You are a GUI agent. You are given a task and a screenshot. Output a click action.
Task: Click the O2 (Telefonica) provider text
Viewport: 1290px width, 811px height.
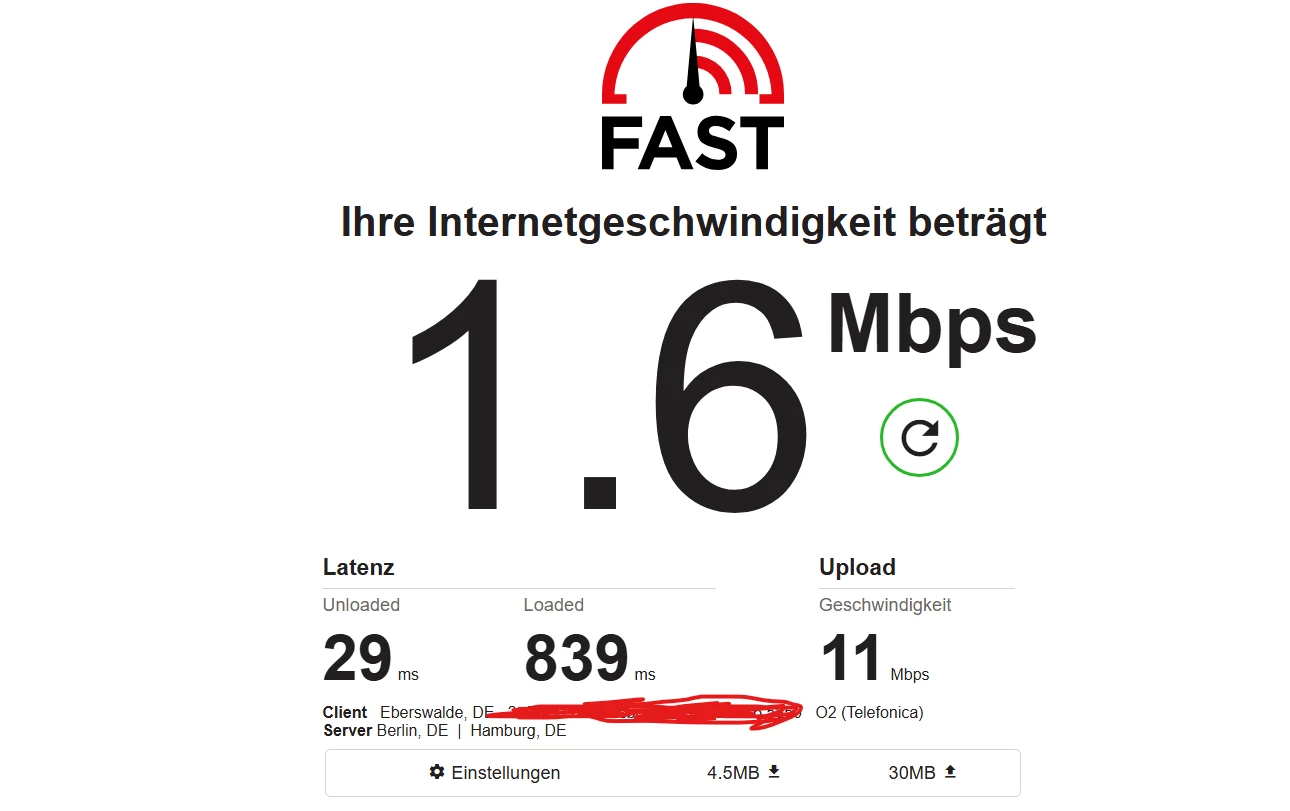[869, 713]
